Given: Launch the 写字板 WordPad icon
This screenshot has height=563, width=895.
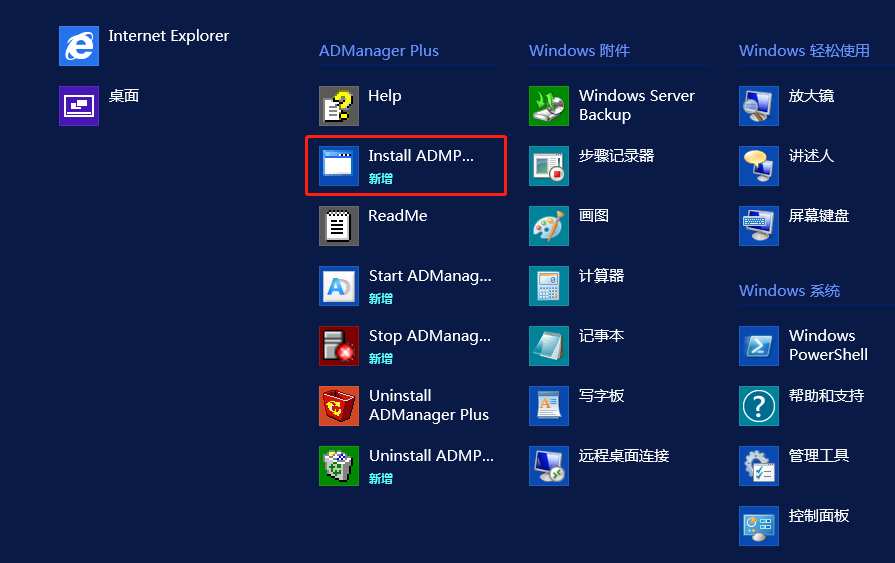Looking at the screenshot, I should [549, 405].
